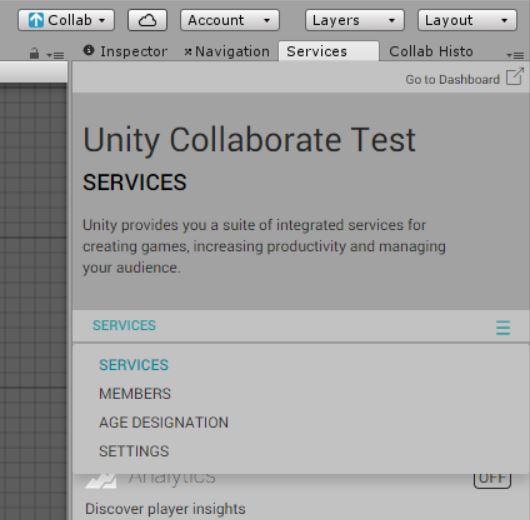Select AGE DESIGNATION menu entry
The height and width of the screenshot is (520, 530).
(164, 422)
